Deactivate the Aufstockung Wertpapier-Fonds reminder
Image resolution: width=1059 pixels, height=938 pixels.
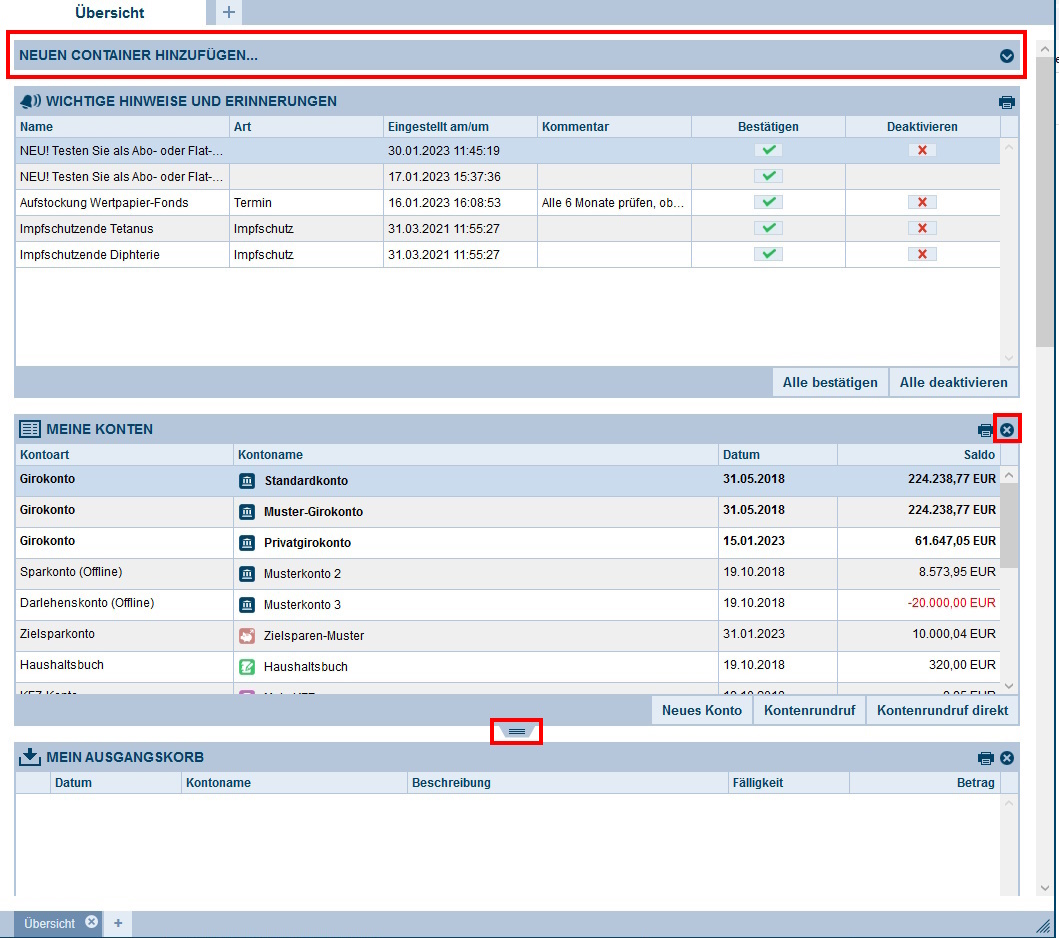tap(922, 202)
